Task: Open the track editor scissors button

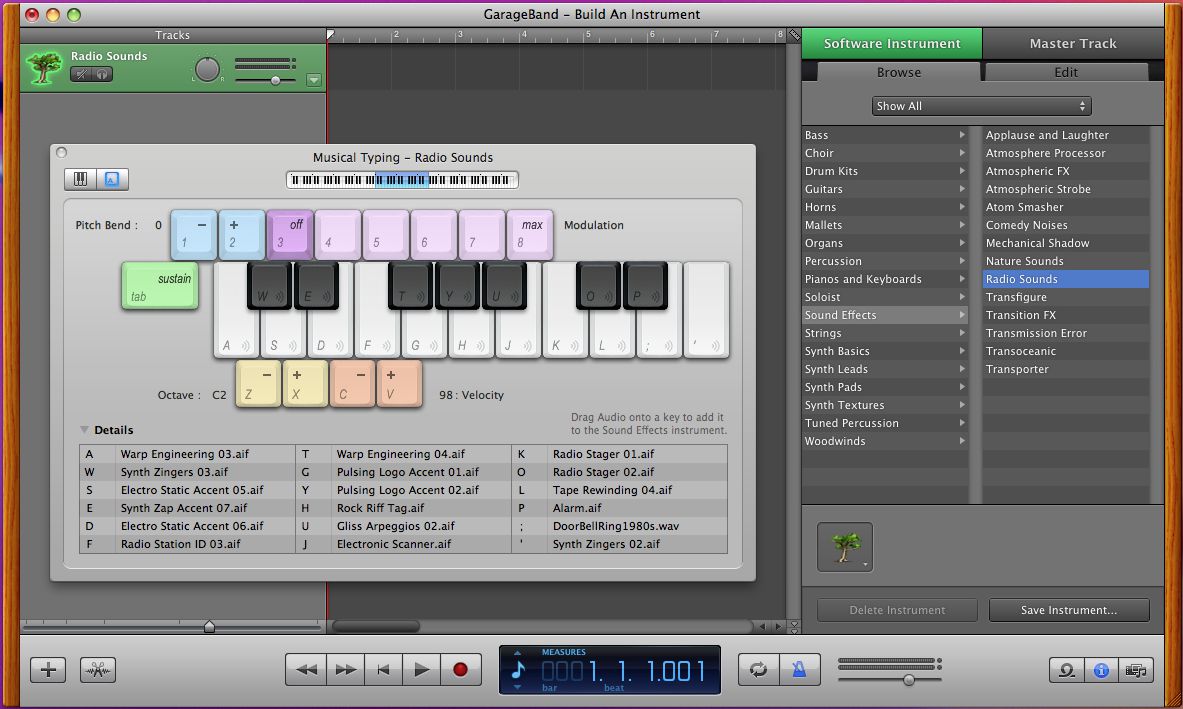Action: click(x=98, y=669)
